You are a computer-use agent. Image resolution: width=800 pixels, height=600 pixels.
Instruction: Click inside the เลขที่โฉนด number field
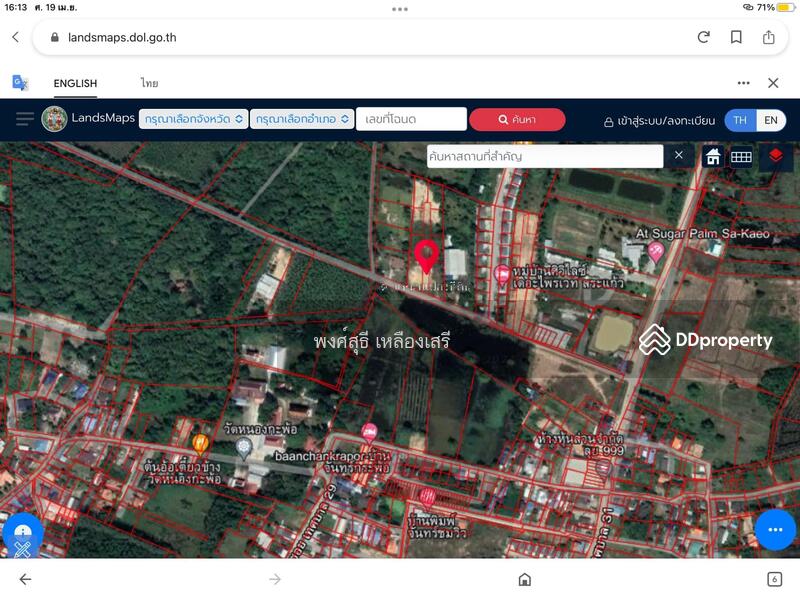pos(412,118)
